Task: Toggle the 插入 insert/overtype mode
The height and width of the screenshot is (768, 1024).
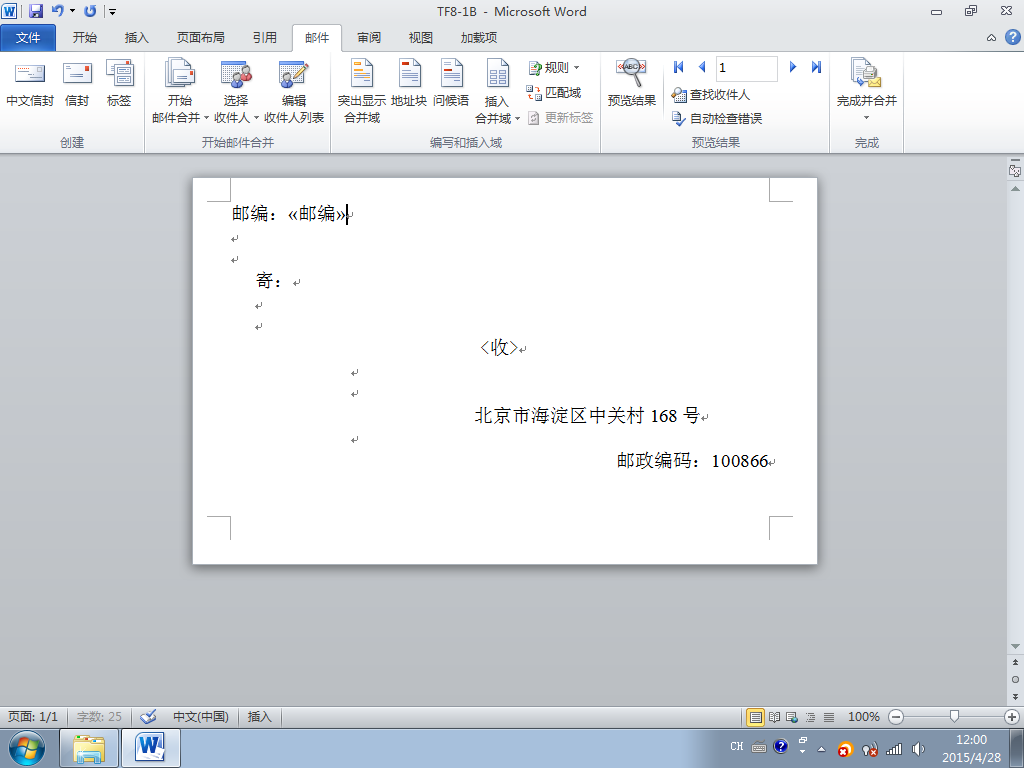Action: (x=259, y=717)
